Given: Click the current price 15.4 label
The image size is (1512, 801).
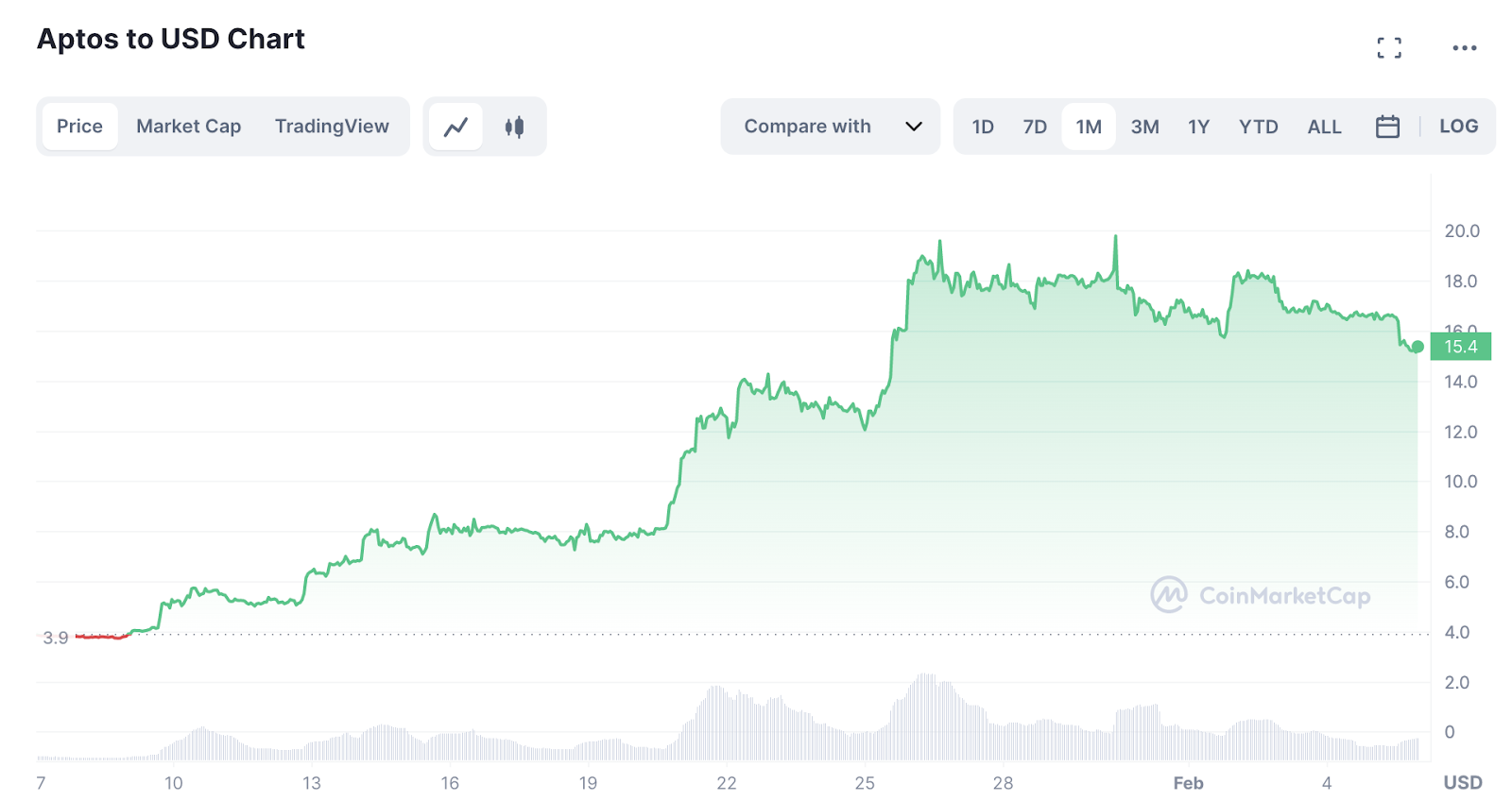Looking at the screenshot, I should pyautogui.click(x=1460, y=347).
